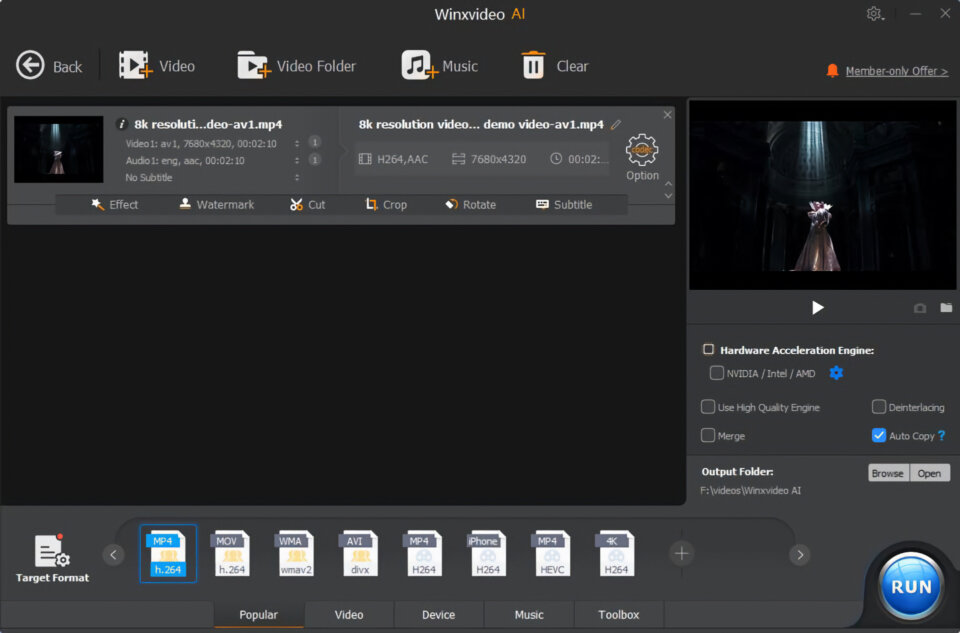Open hardware acceleration settings gear
This screenshot has width=960, height=633.
836,373
